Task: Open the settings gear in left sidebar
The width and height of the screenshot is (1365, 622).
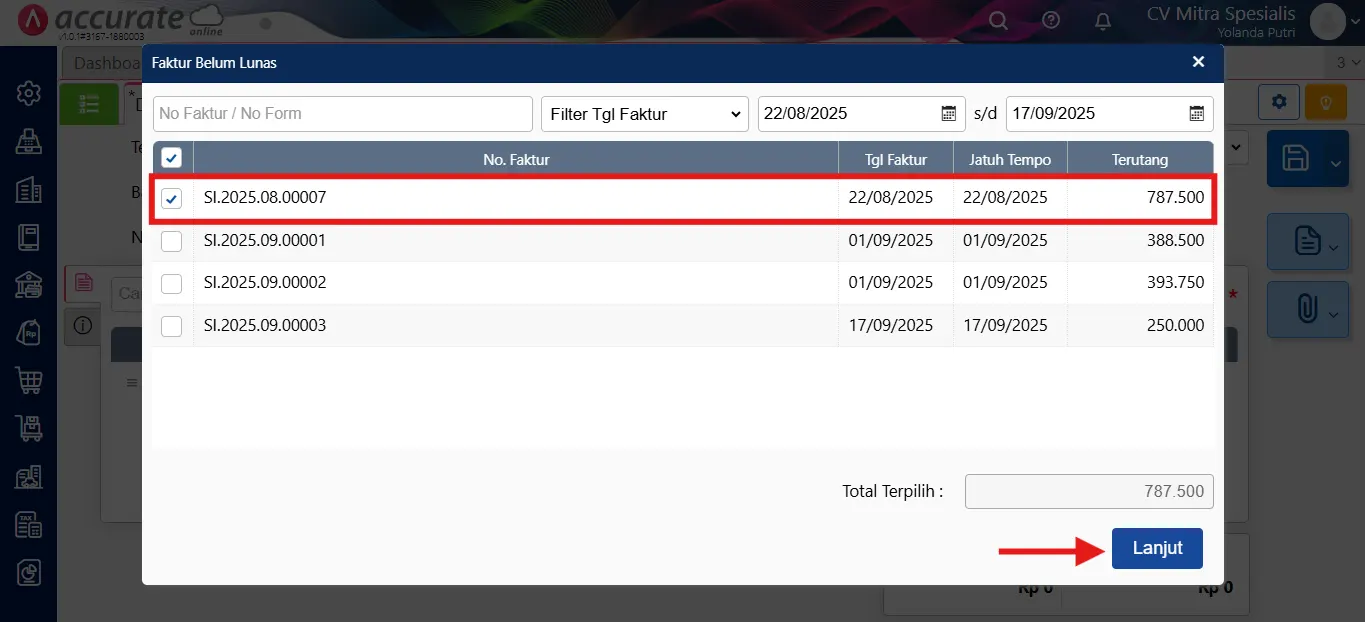Action: (x=28, y=94)
